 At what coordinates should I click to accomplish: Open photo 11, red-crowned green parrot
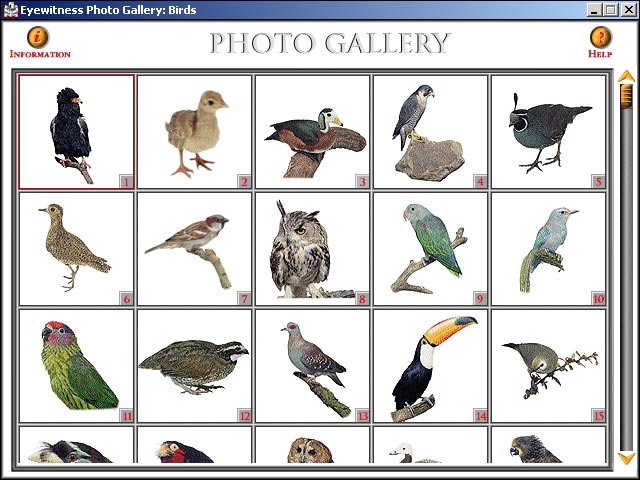pyautogui.click(x=76, y=366)
